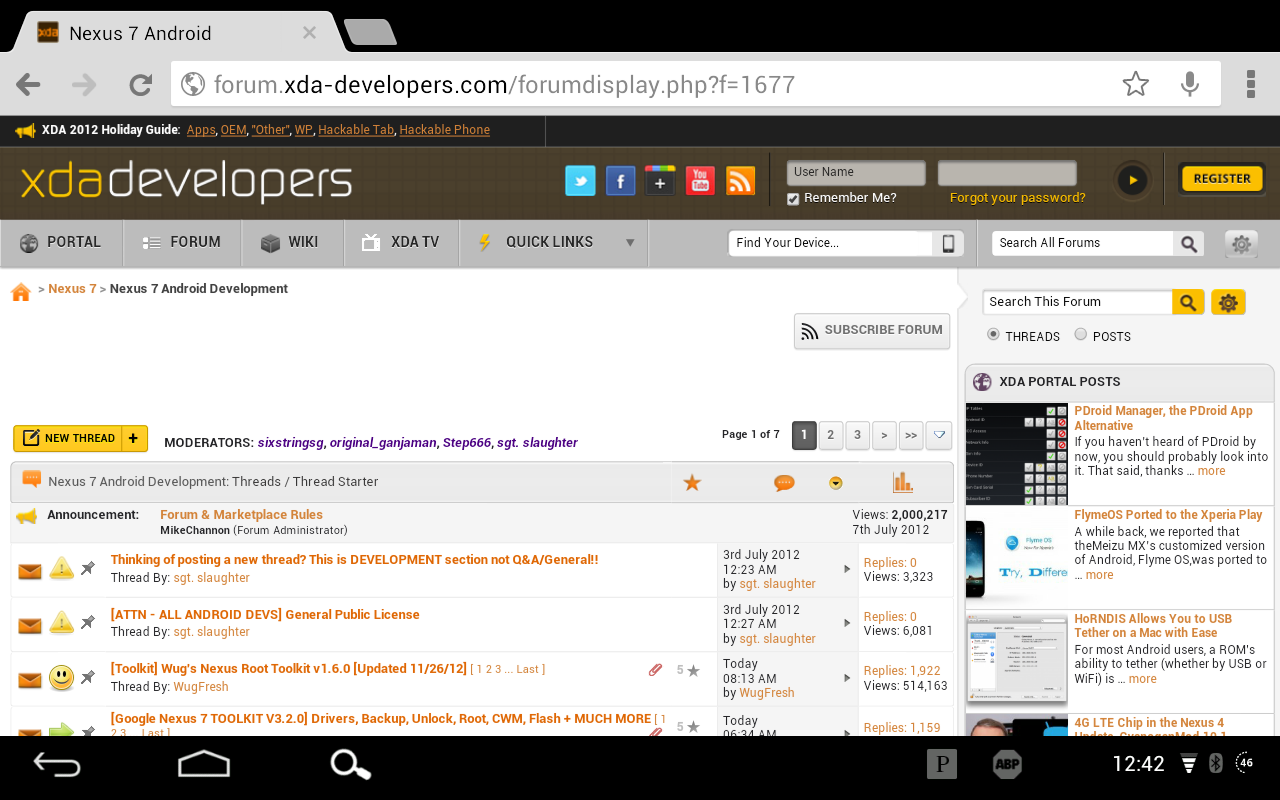Open XDA Twitter icon link
The width and height of the screenshot is (1280, 800).
tap(580, 181)
